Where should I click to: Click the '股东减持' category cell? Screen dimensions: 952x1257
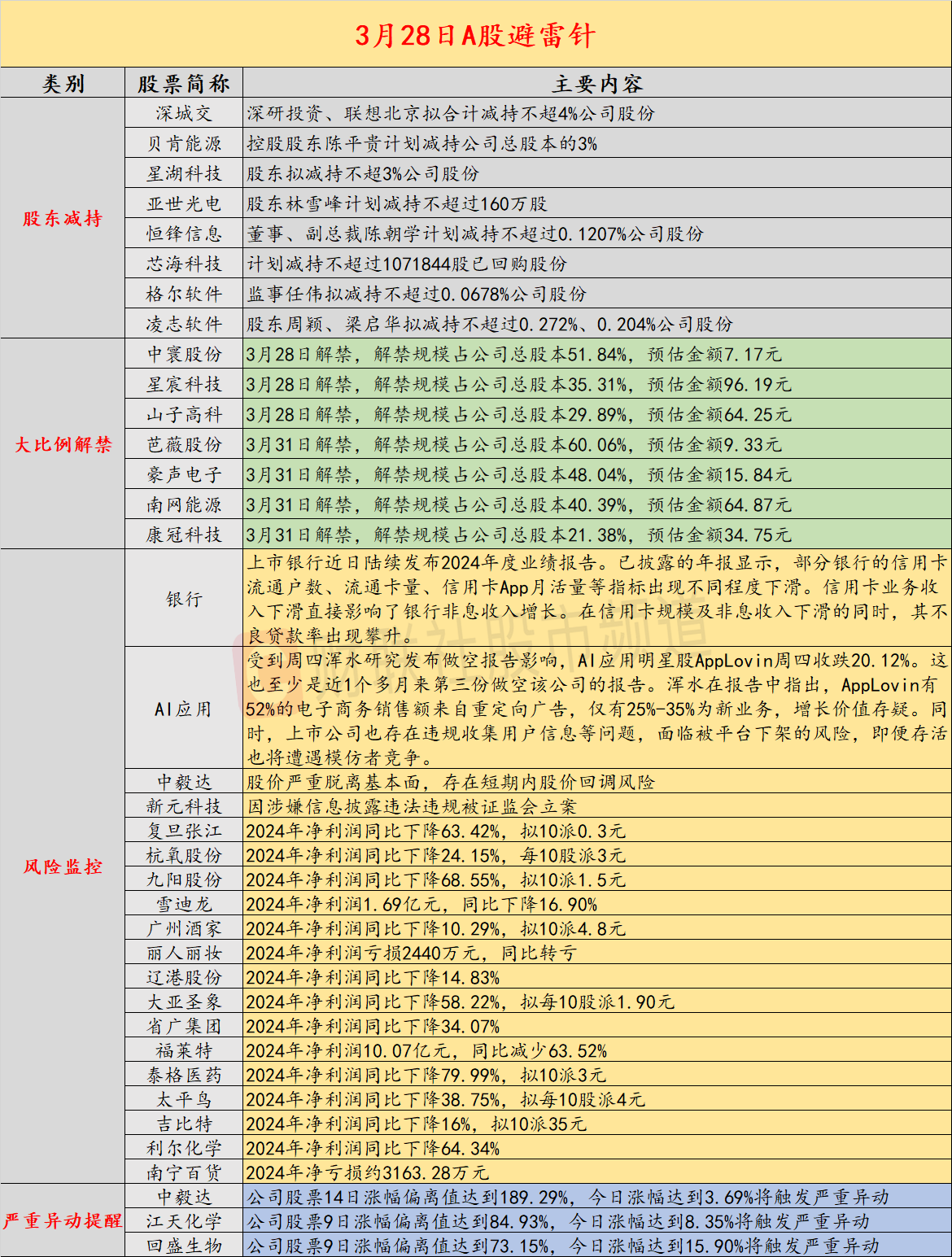[63, 218]
